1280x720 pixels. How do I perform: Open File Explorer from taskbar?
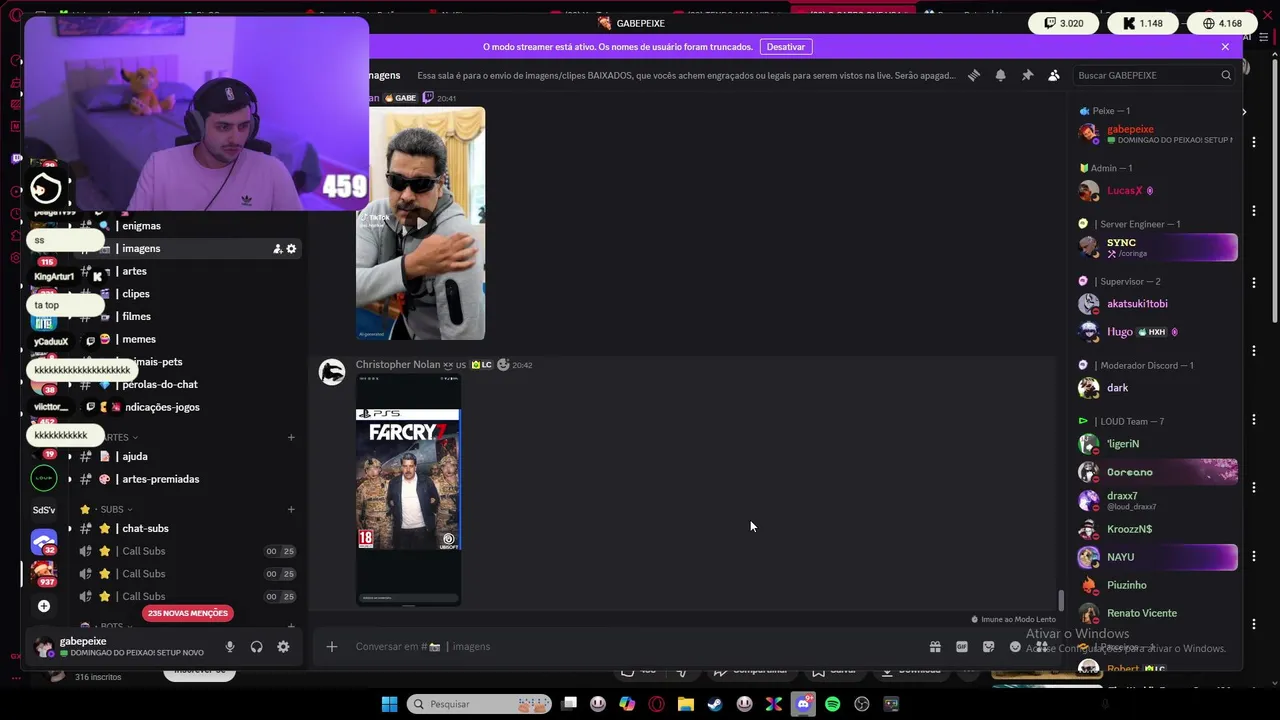pyautogui.click(x=686, y=704)
